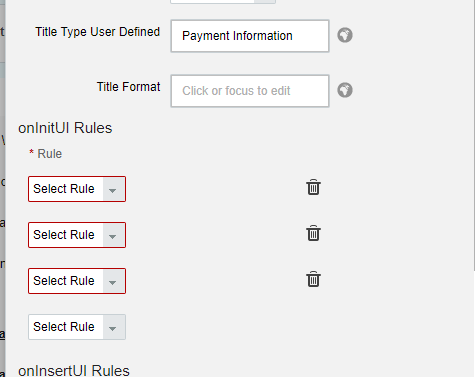Expand the second red-bordered Select Rule dropdown
475x377 pixels.
tap(77, 235)
